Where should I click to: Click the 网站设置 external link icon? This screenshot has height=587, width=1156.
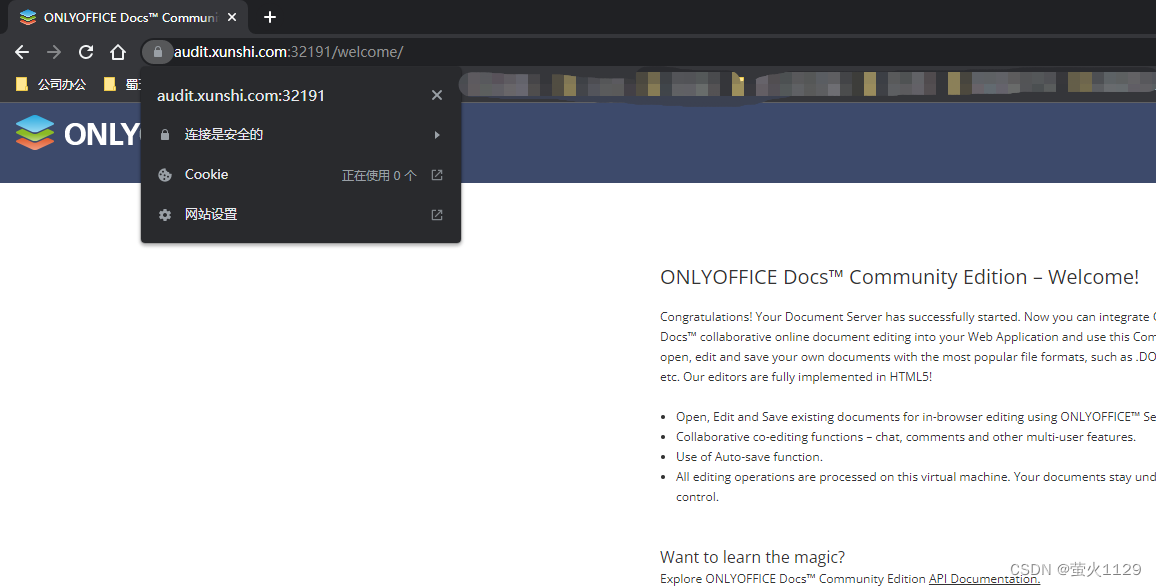pos(436,215)
